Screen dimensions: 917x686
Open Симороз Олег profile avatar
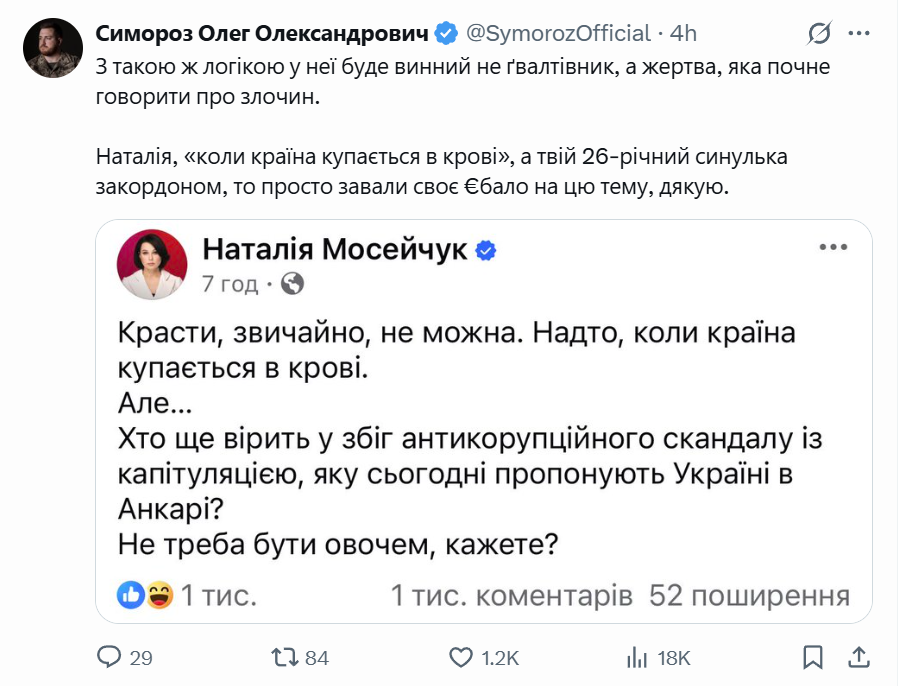click(x=52, y=48)
